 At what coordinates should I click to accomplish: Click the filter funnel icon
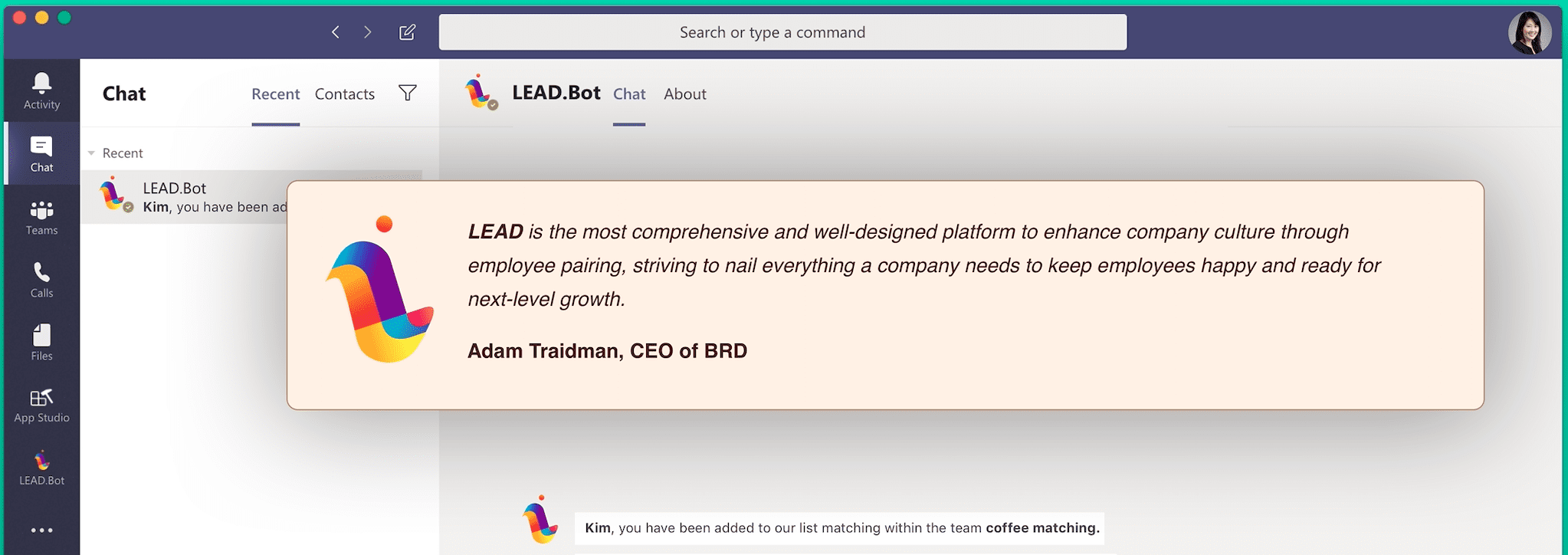coord(408,94)
